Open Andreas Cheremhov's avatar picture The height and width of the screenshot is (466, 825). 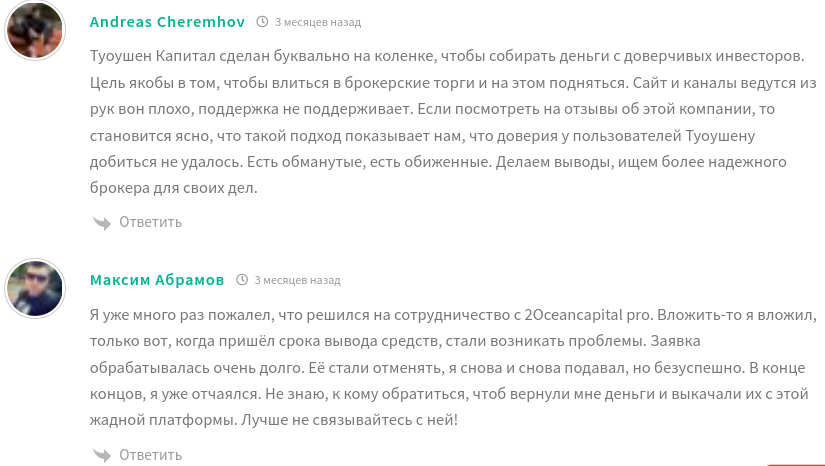coord(36,30)
